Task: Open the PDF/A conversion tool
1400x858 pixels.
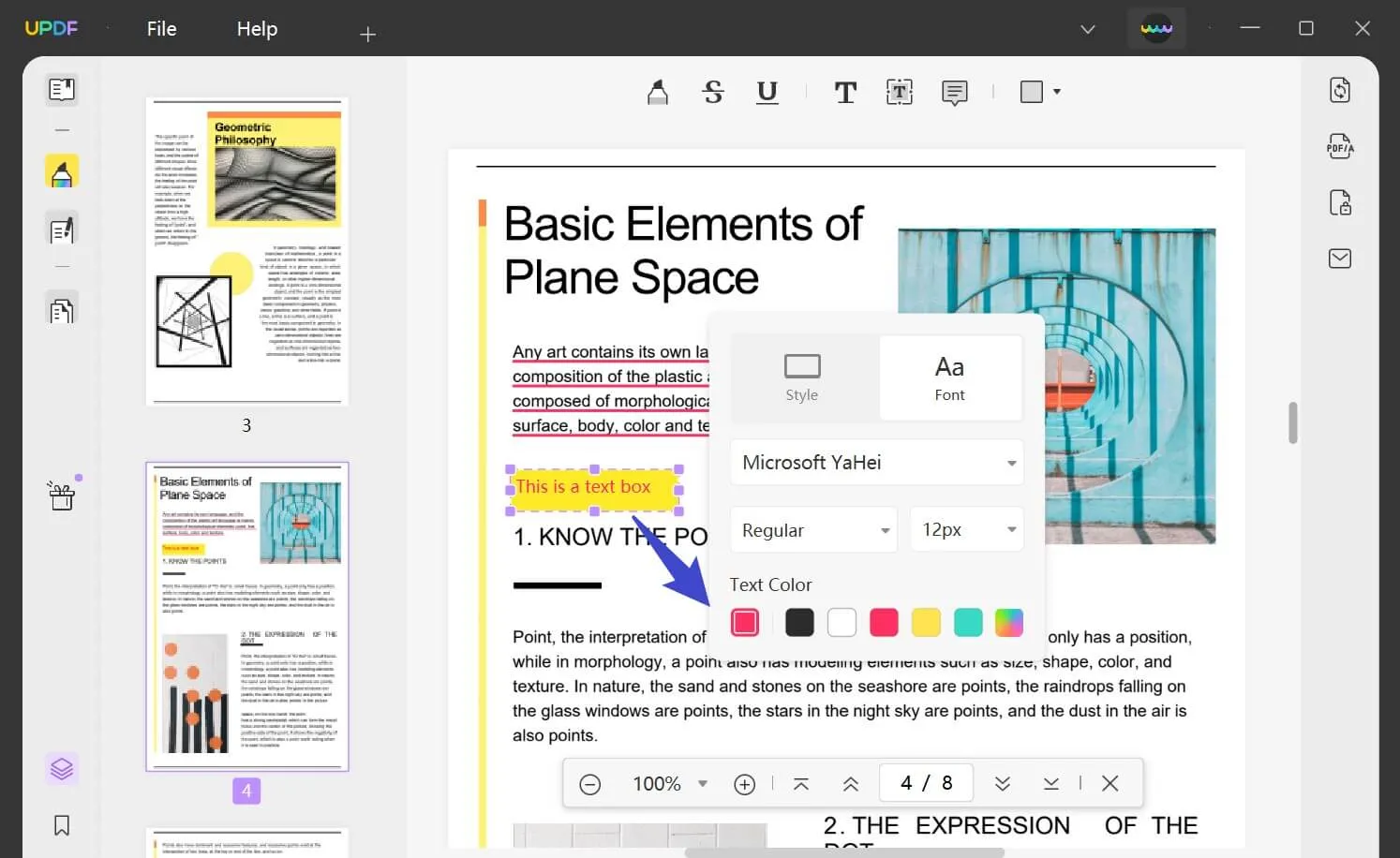Action: pos(1340,146)
